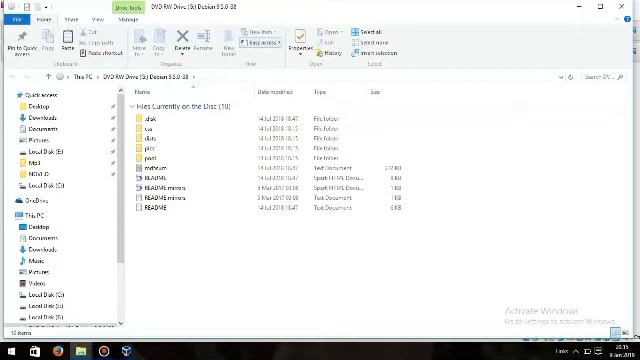
Task: Click the Paste shortcut command
Action: pyautogui.click(x=101, y=53)
